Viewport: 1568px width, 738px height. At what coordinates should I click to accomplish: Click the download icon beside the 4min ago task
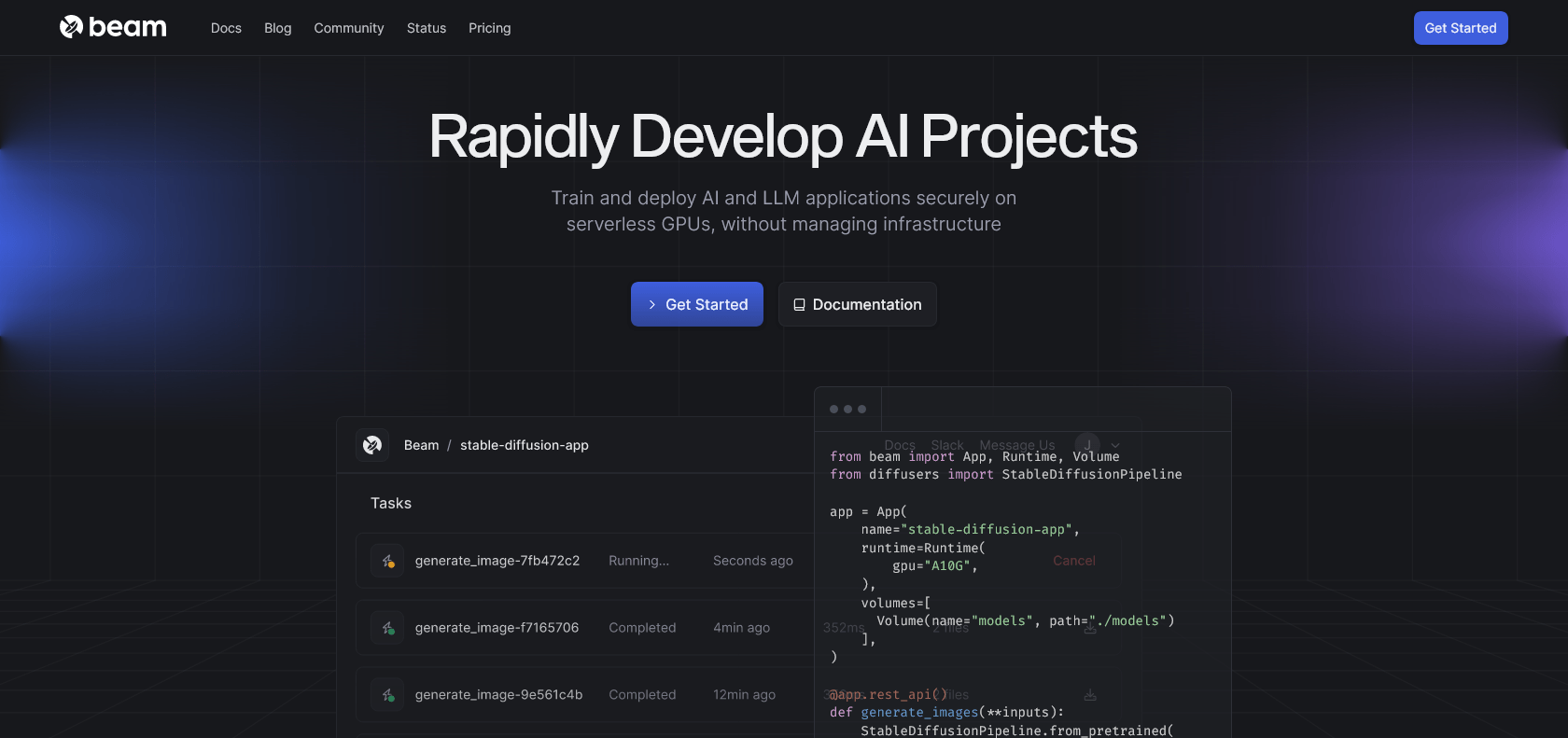(x=1090, y=628)
